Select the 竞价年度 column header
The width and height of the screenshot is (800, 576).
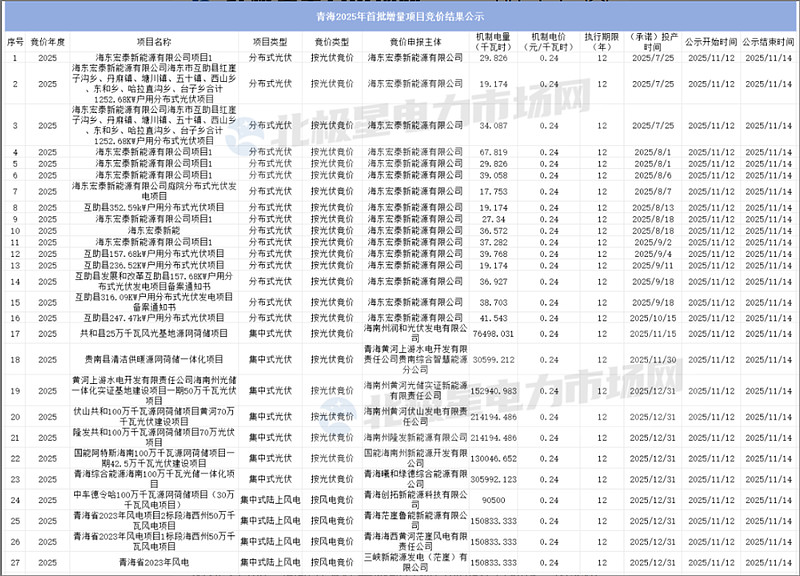coord(47,42)
